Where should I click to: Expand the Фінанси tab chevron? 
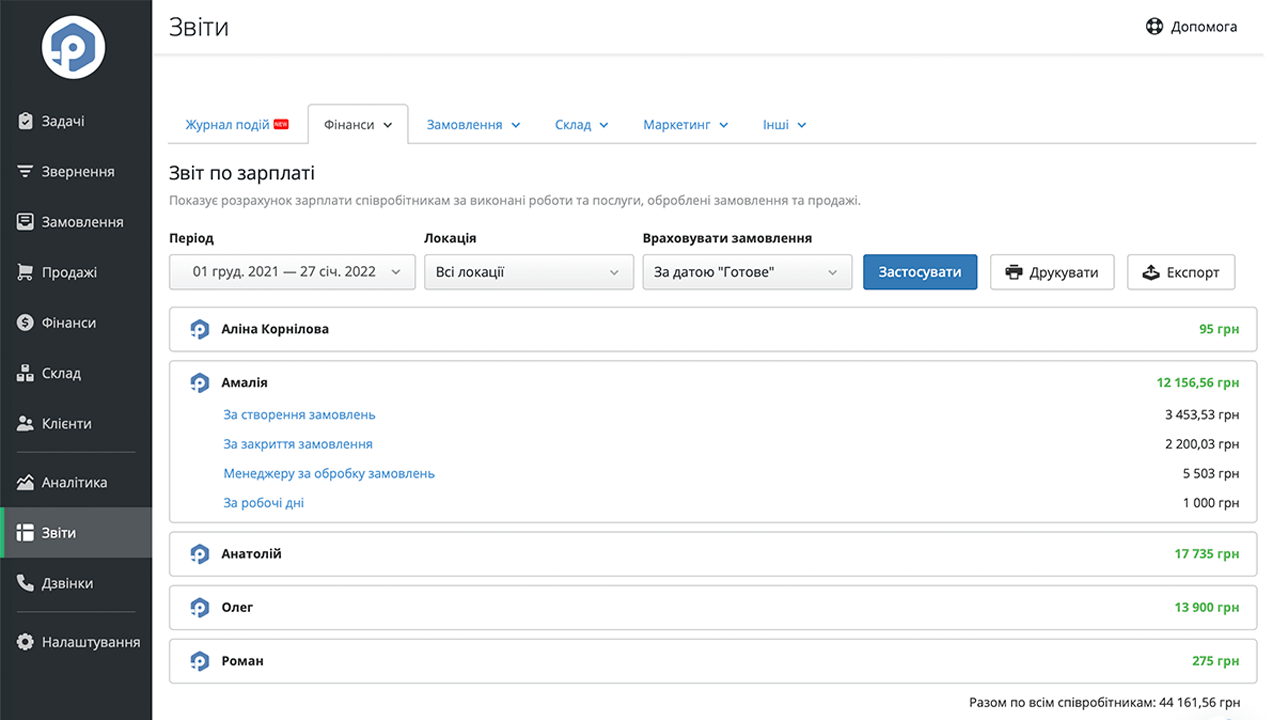coord(388,126)
